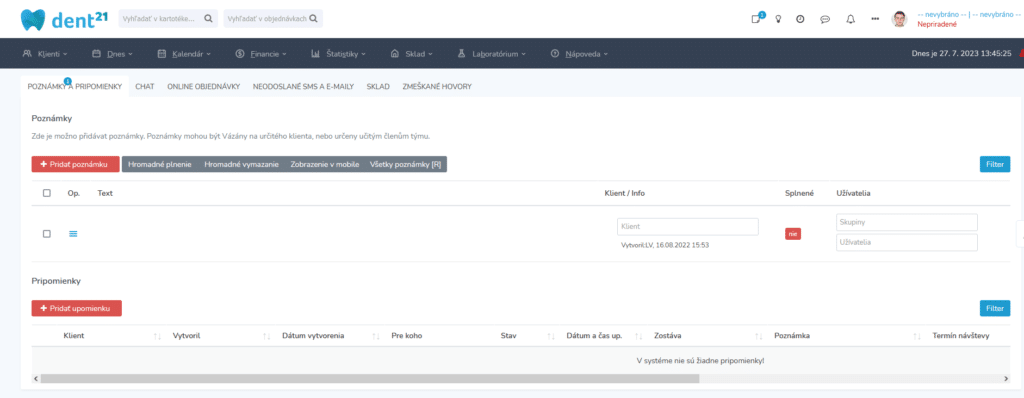Image resolution: width=1024 pixels, height=398 pixels.
Task: Click the scrollbar left arrow
Action: [x=36, y=378]
